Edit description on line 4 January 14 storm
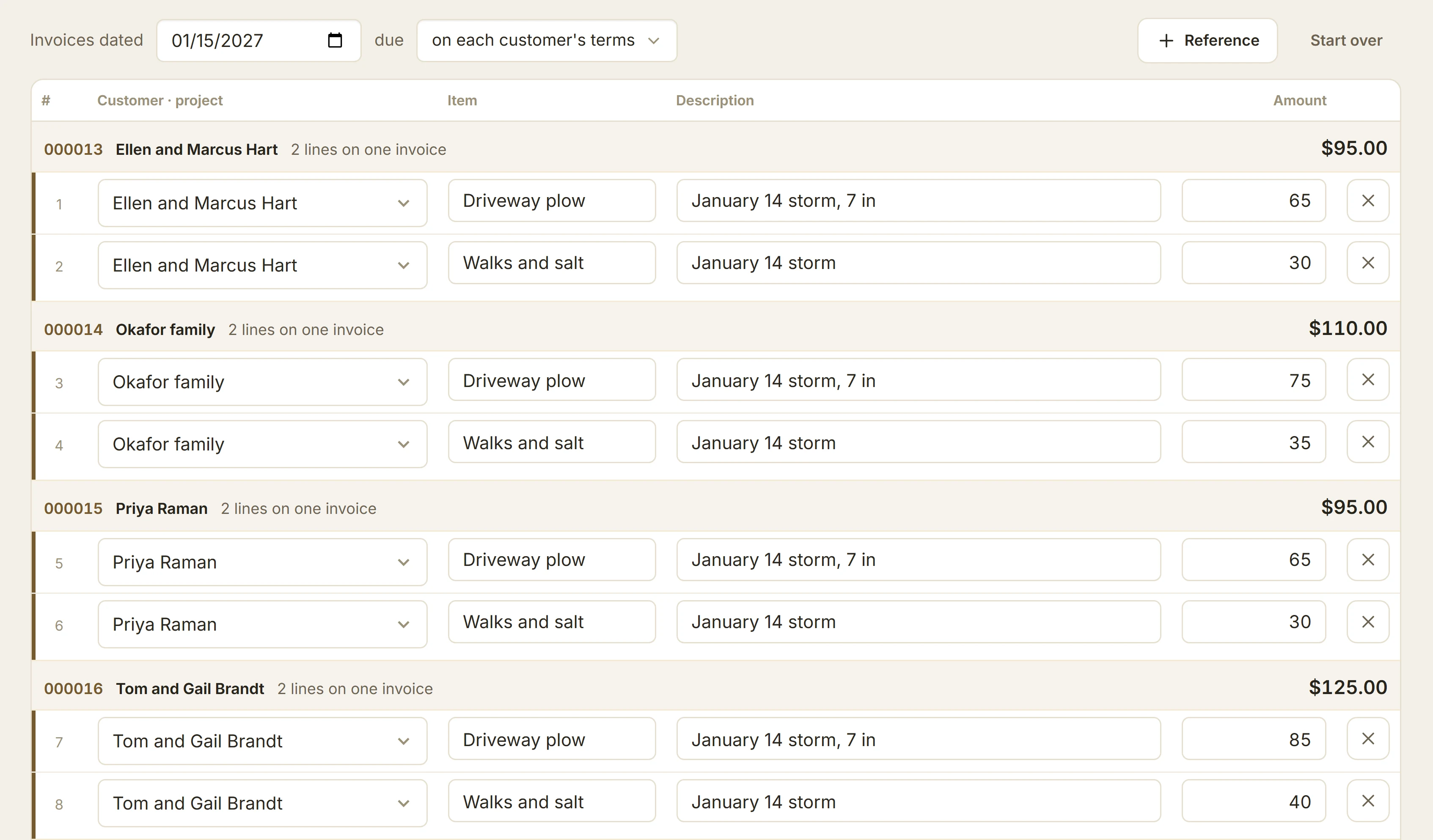Viewport: 1433px width, 840px height. coord(919,442)
